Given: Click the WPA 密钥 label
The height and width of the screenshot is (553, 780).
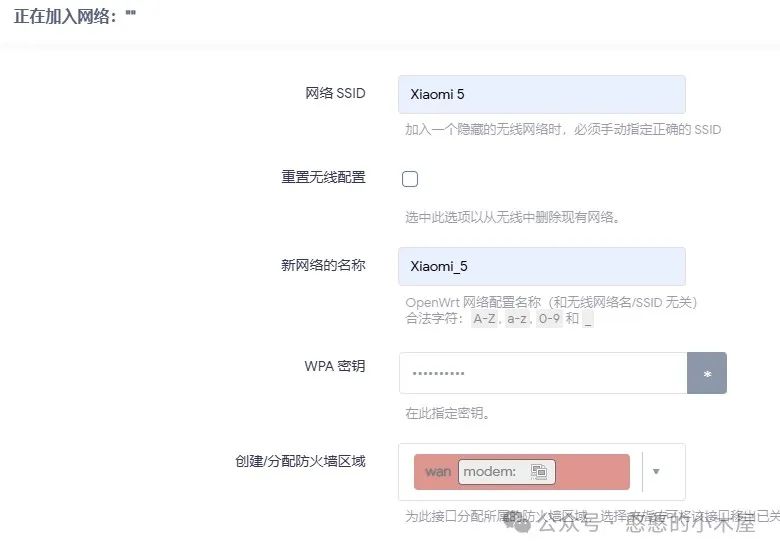Looking at the screenshot, I should pos(335,366).
